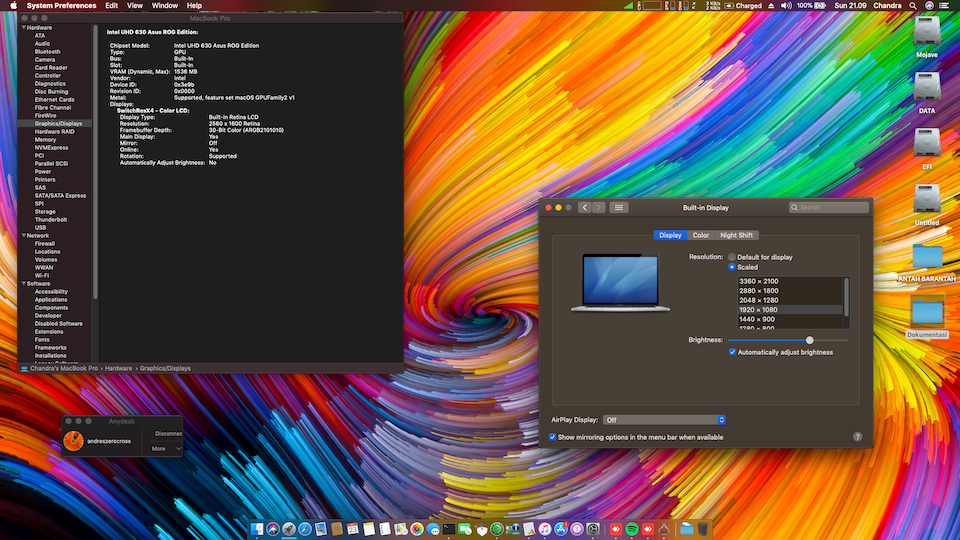This screenshot has height=540, width=960.
Task: Click the Show All preferences grid icon
Action: coord(619,207)
